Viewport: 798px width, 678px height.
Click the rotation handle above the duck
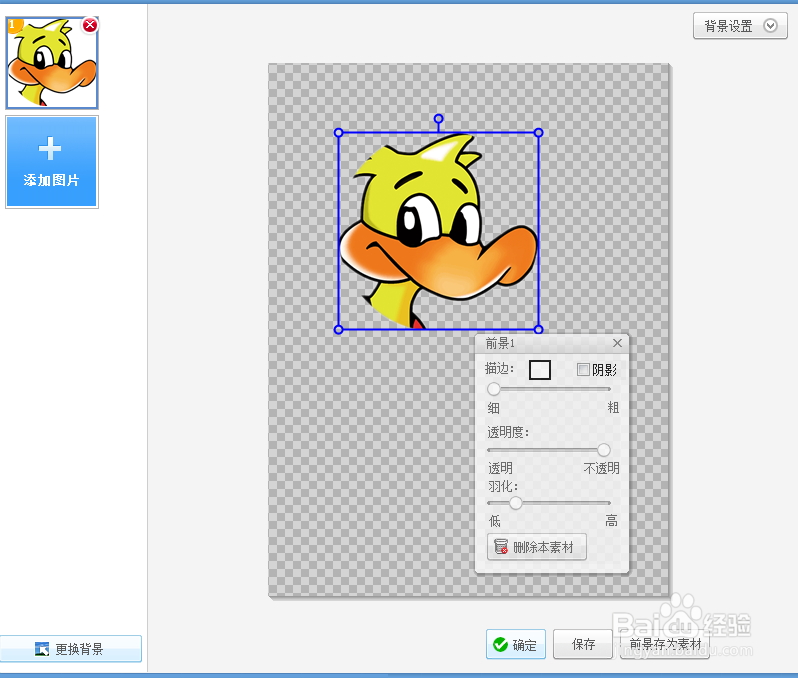[x=438, y=119]
